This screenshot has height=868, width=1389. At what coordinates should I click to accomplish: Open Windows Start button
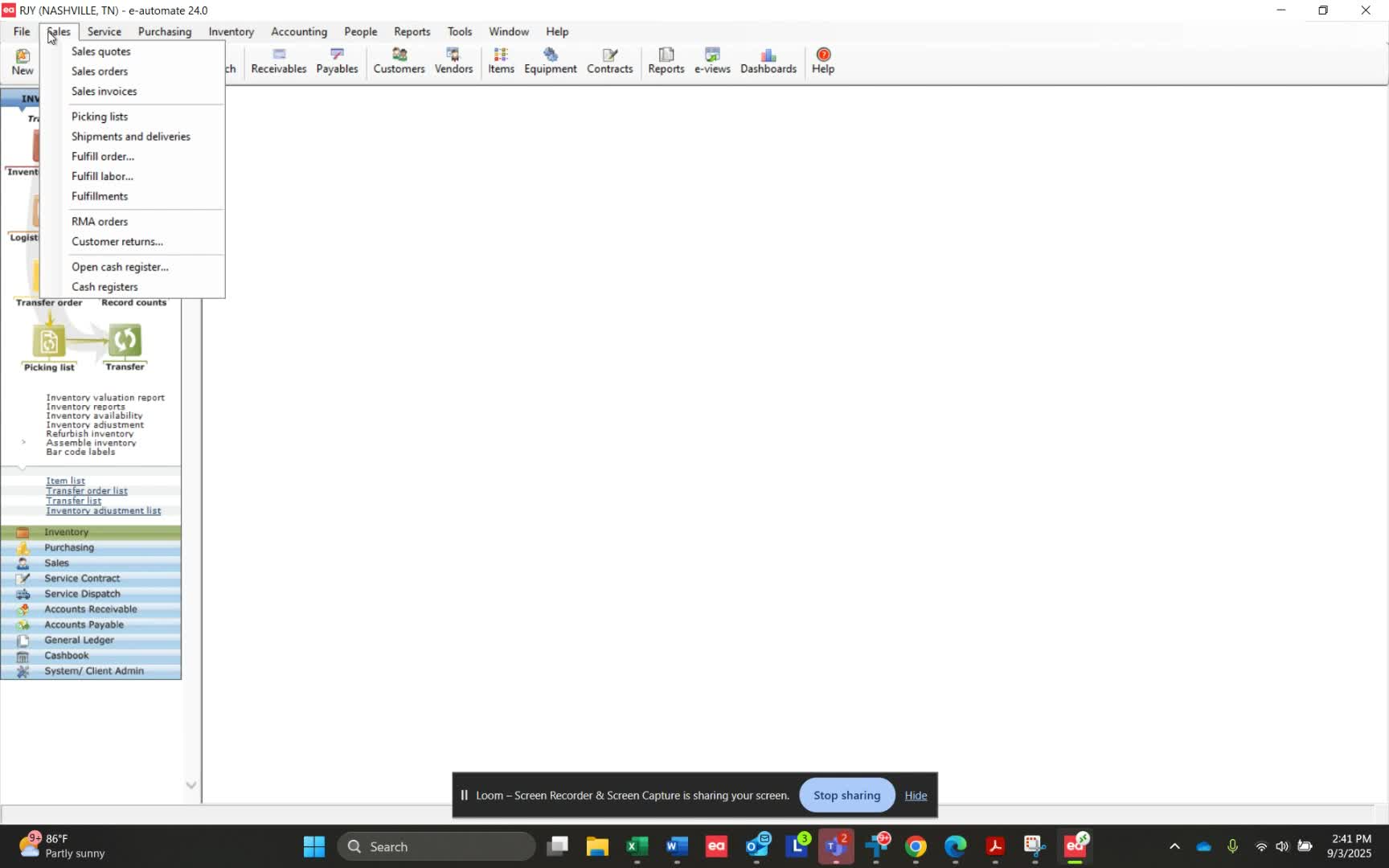[x=314, y=846]
